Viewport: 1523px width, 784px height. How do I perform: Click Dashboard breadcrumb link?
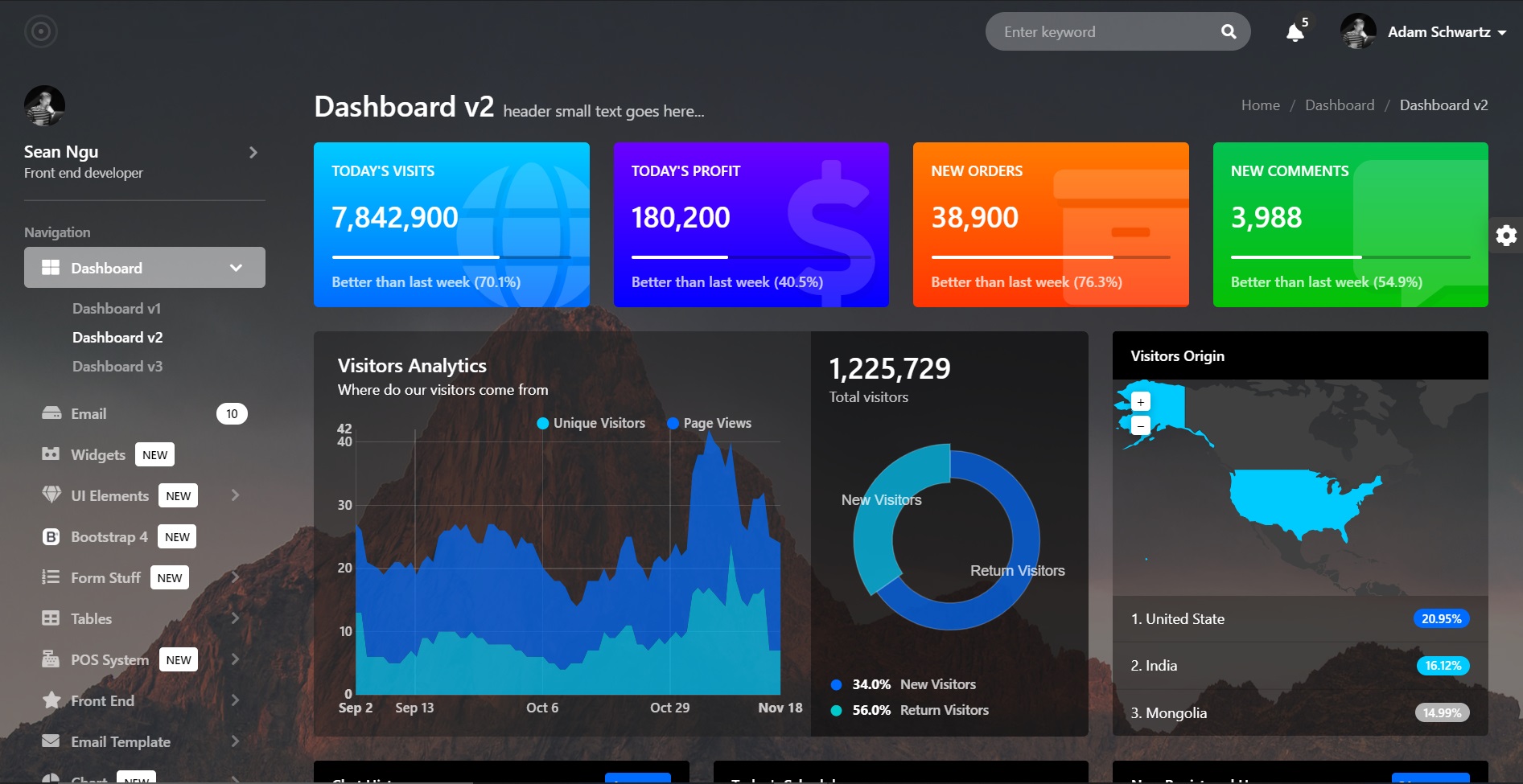1340,105
